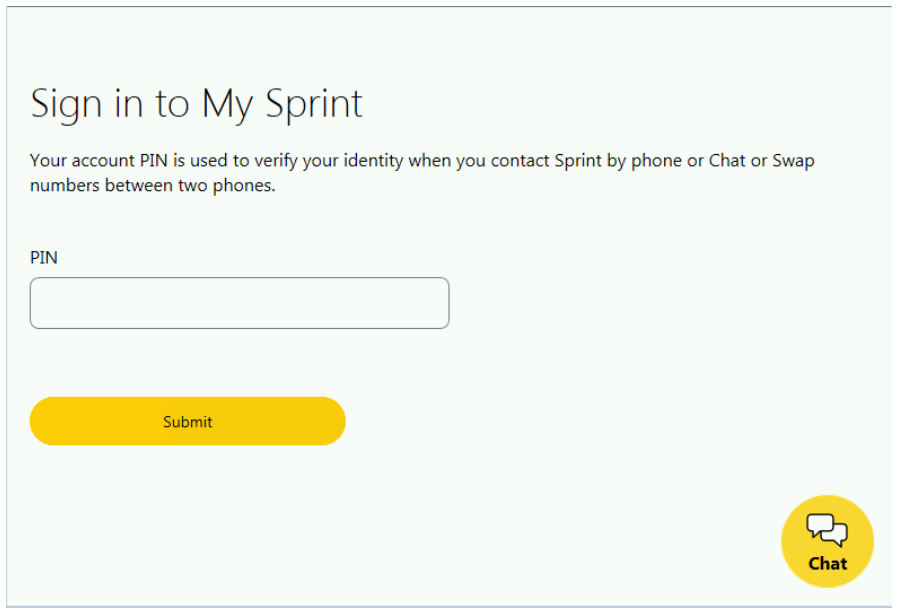The image size is (903, 614).
Task: Click the account PIN description paragraph
Action: click(x=422, y=172)
